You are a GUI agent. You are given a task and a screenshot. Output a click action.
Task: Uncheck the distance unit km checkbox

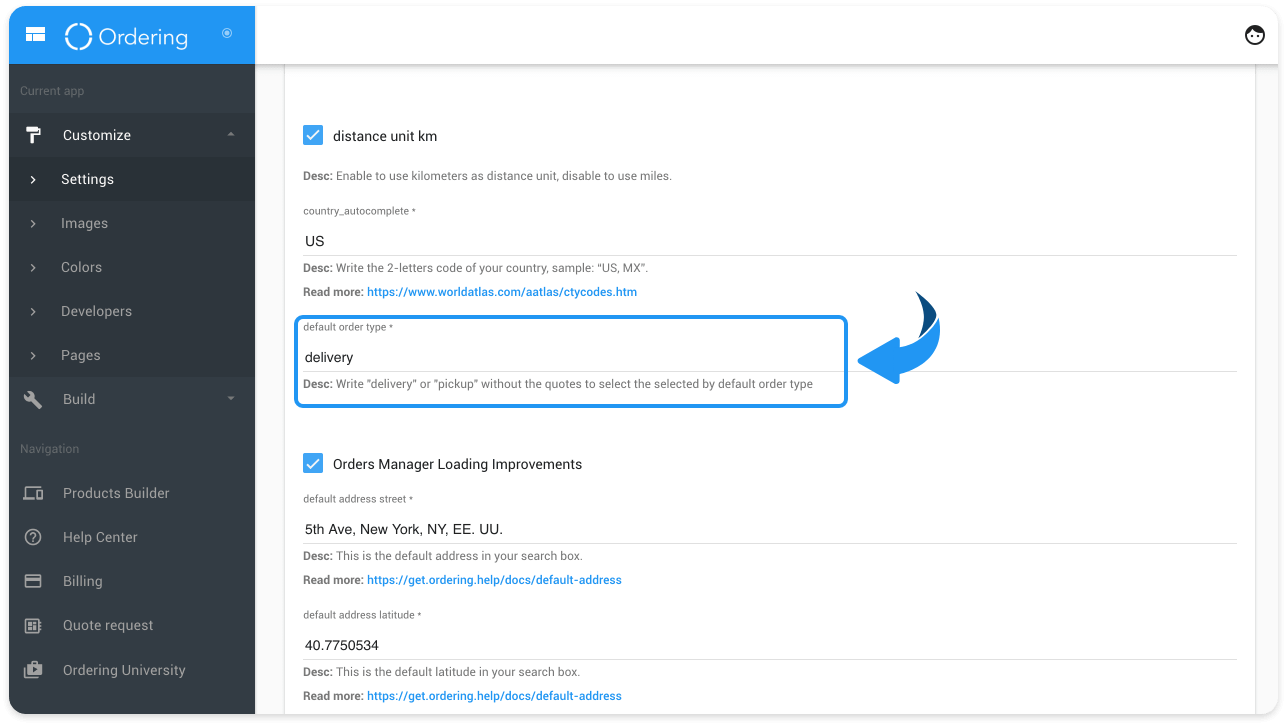(x=313, y=135)
